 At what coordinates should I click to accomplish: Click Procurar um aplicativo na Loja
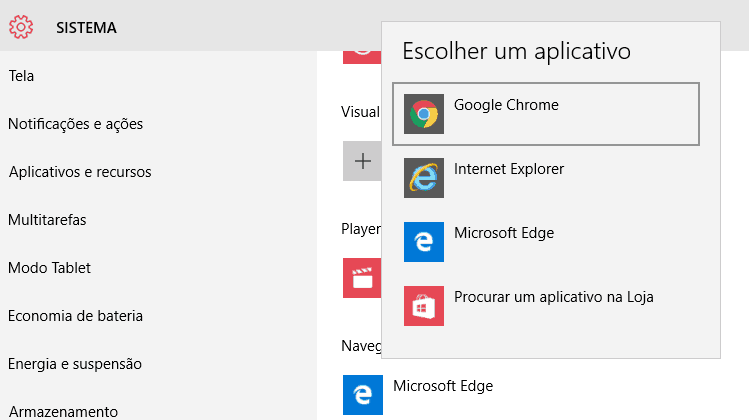[554, 297]
